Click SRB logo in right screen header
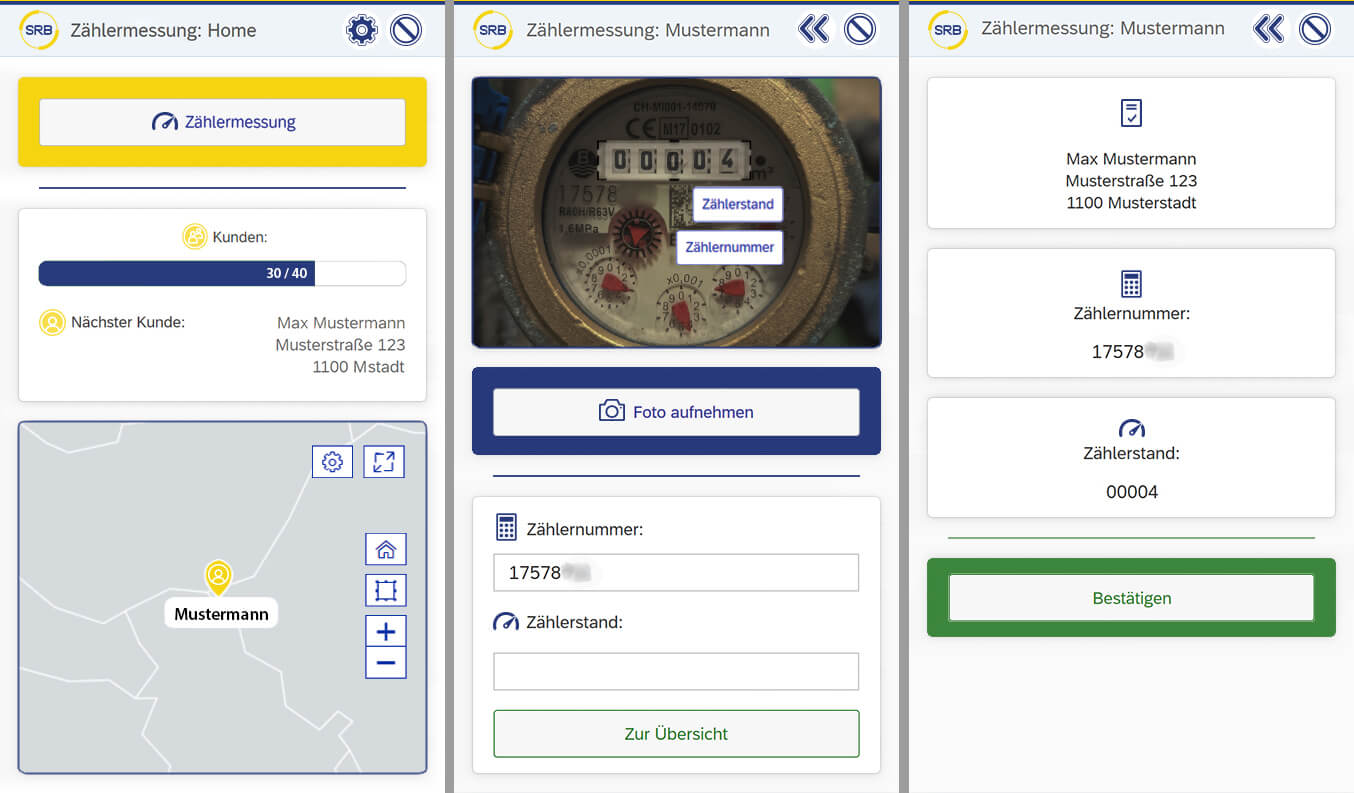Screen dimensions: 1354x793 pos(947,30)
